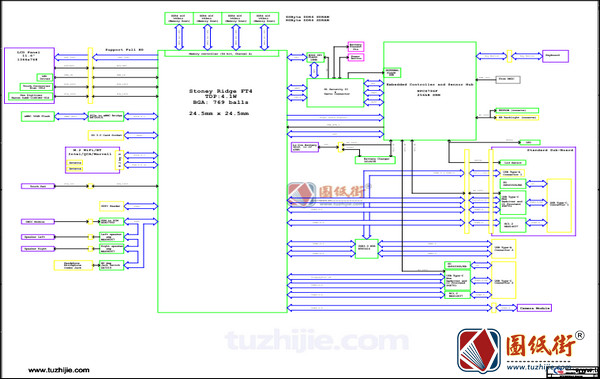Click the SD card socket block
This screenshot has height=379, width=600.
tap(106, 135)
